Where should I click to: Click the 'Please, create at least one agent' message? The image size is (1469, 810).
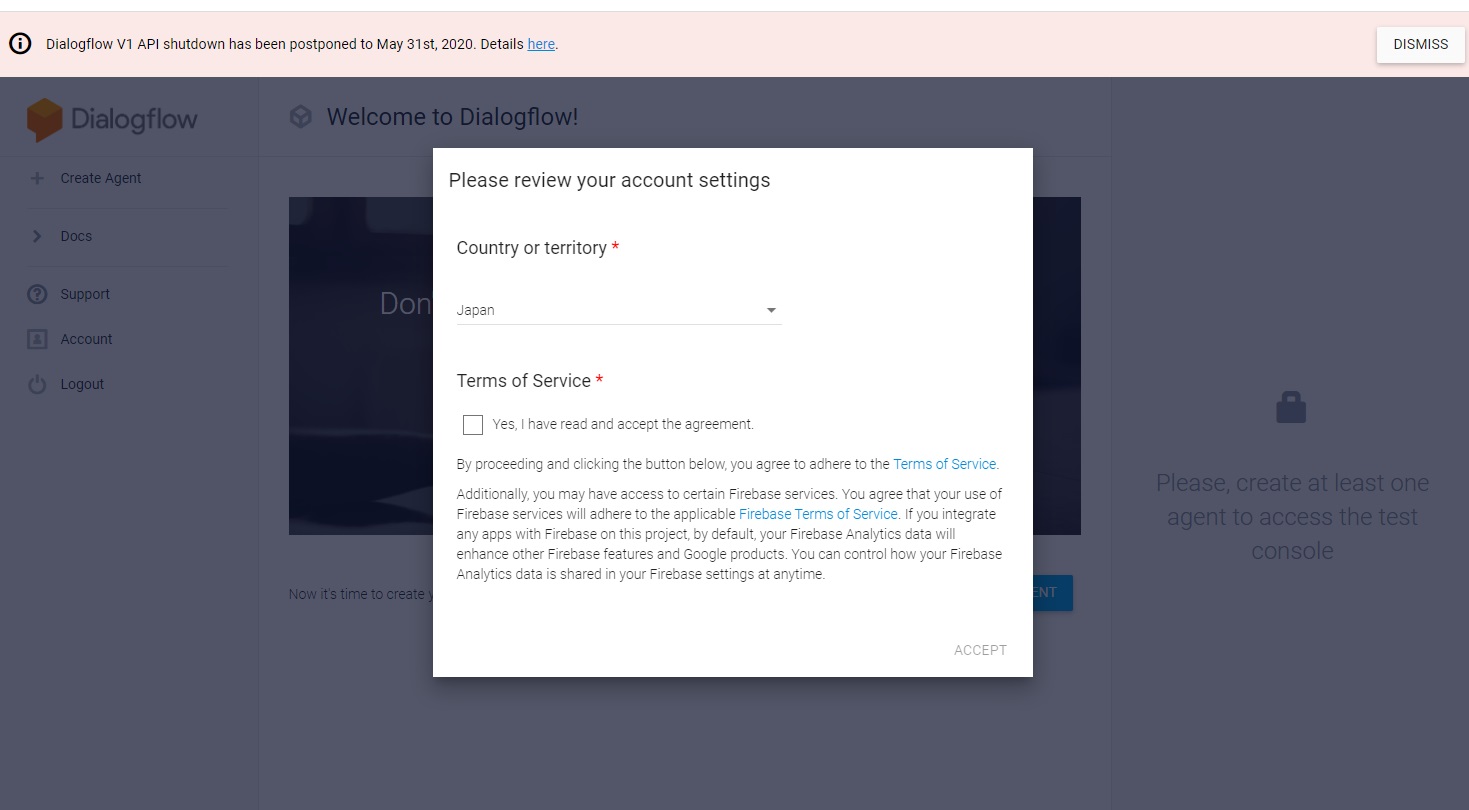tap(1292, 517)
